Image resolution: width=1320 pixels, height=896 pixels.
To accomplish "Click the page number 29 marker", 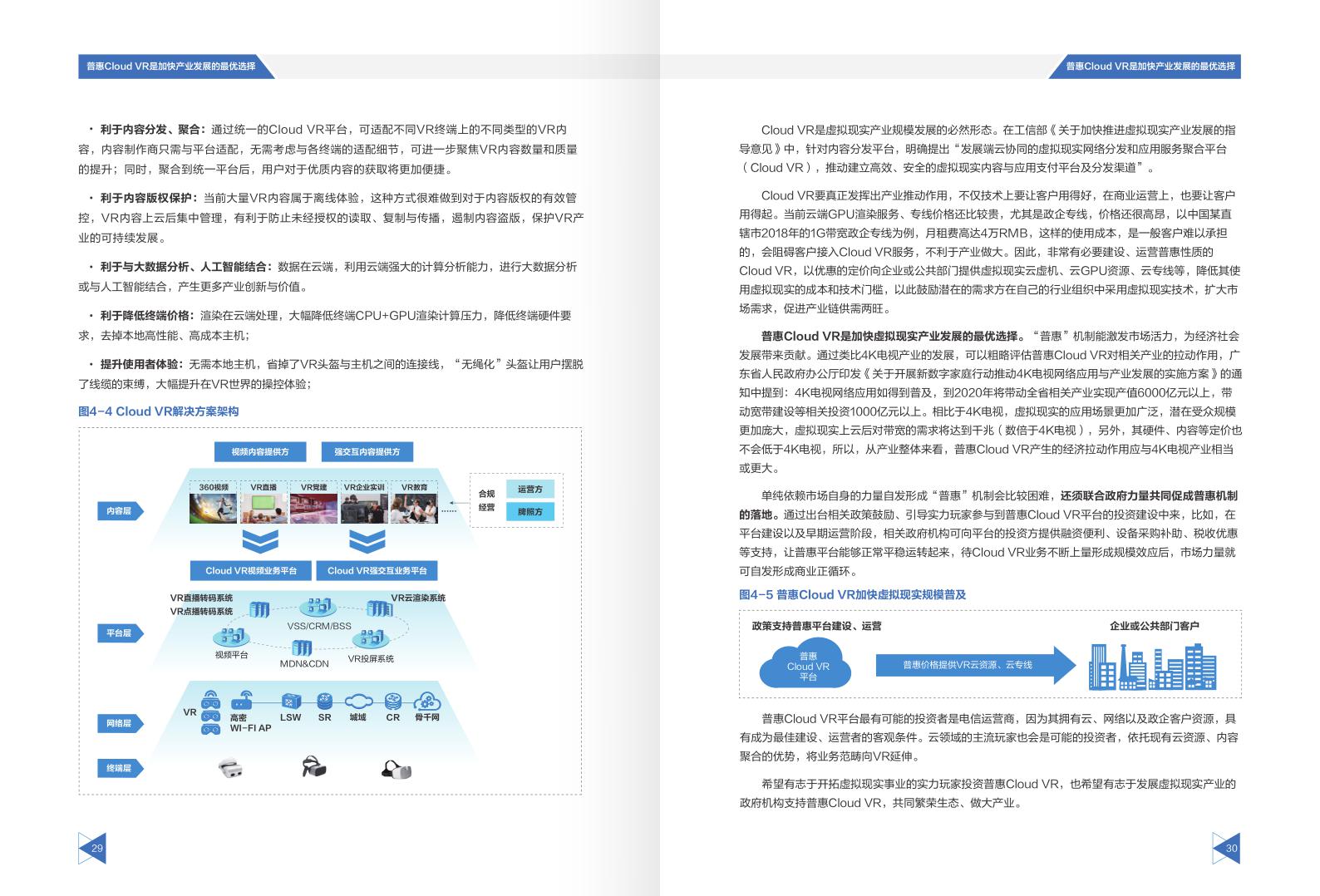I will (93, 848).
